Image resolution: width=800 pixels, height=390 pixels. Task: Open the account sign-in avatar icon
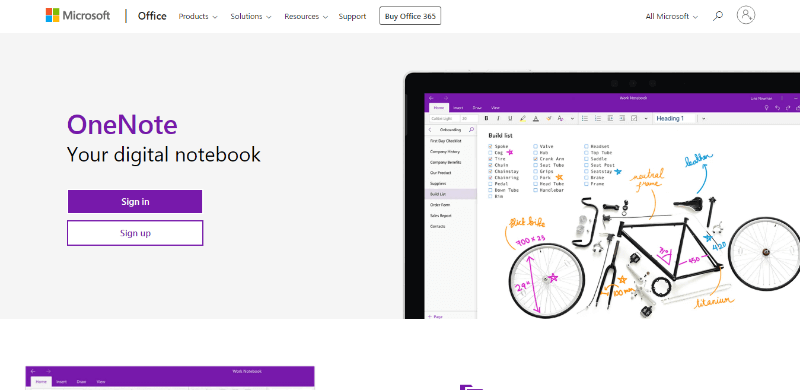click(x=745, y=15)
